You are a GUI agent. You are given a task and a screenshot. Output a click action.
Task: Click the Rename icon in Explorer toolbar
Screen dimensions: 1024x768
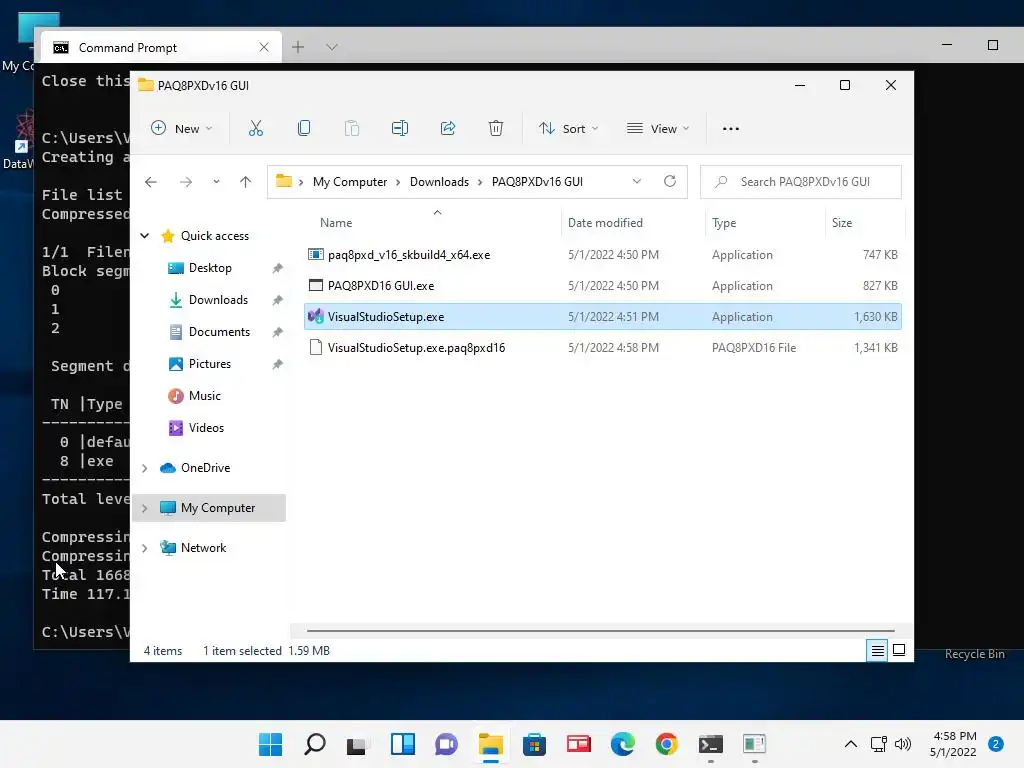400,129
